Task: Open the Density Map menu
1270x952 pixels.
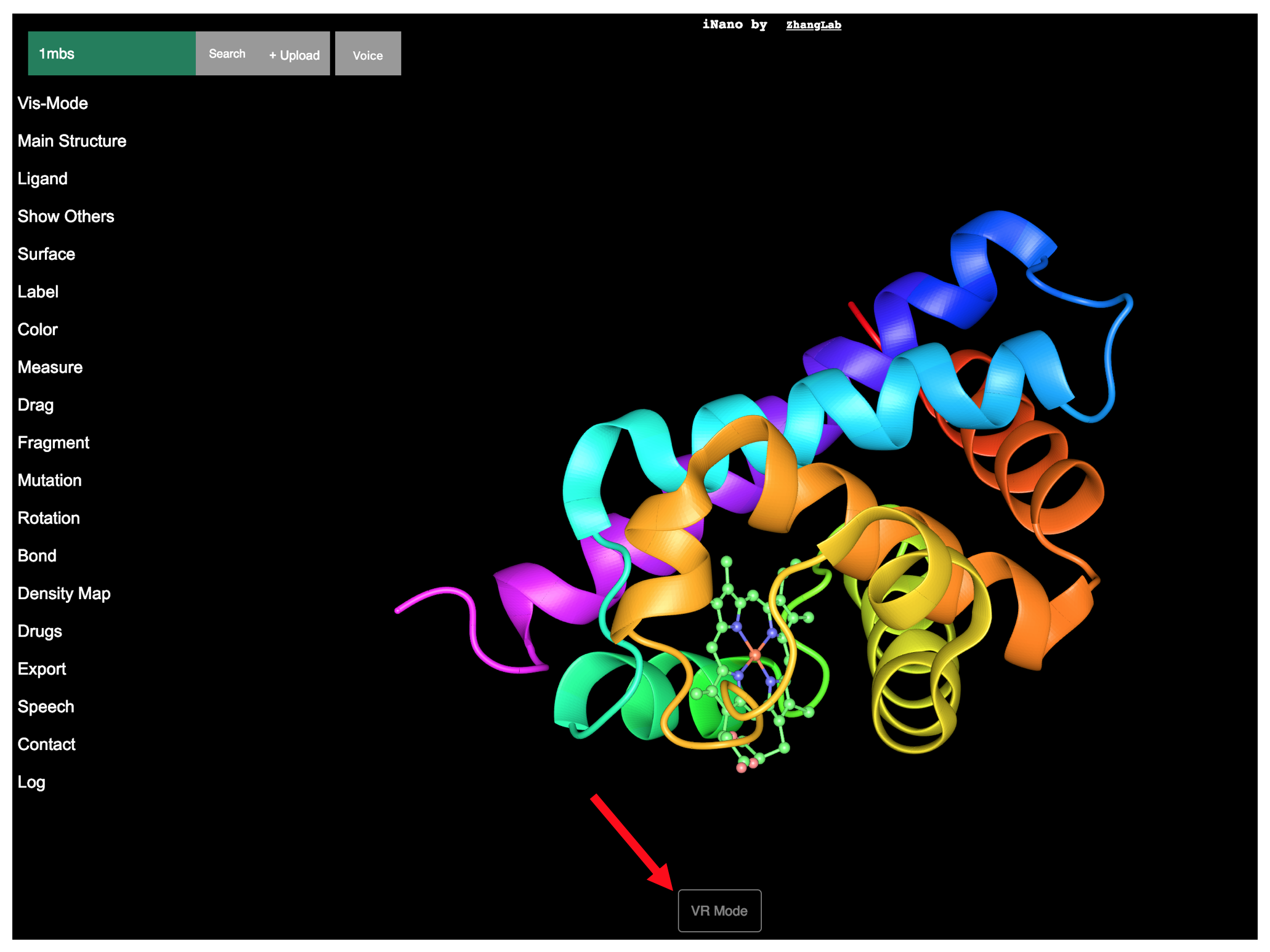Action: 63,593
